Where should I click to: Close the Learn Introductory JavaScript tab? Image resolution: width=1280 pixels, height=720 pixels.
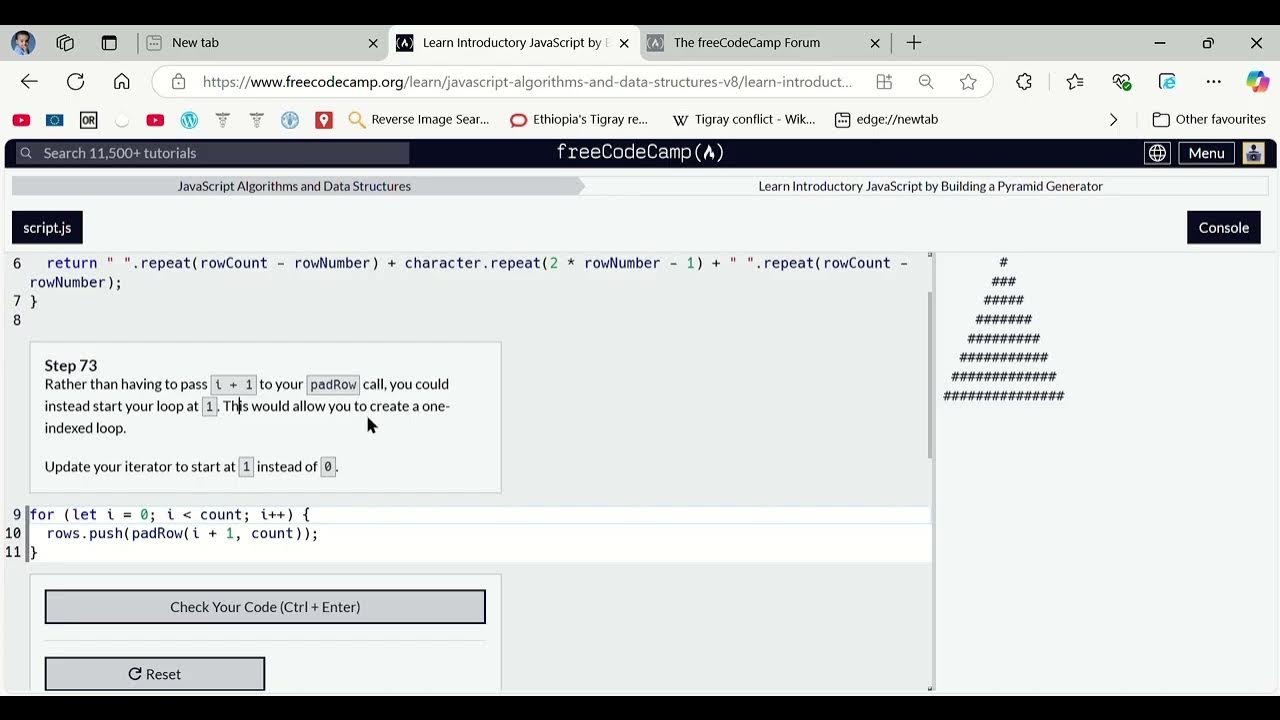point(625,43)
